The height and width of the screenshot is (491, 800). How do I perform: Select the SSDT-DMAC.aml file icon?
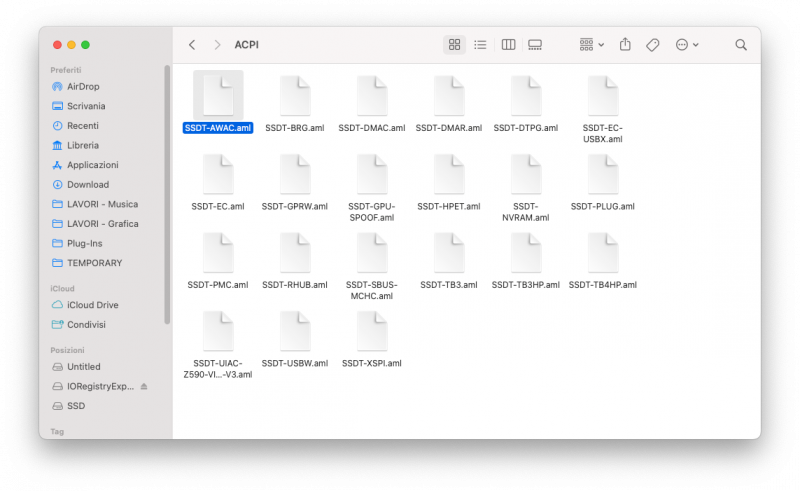click(372, 95)
